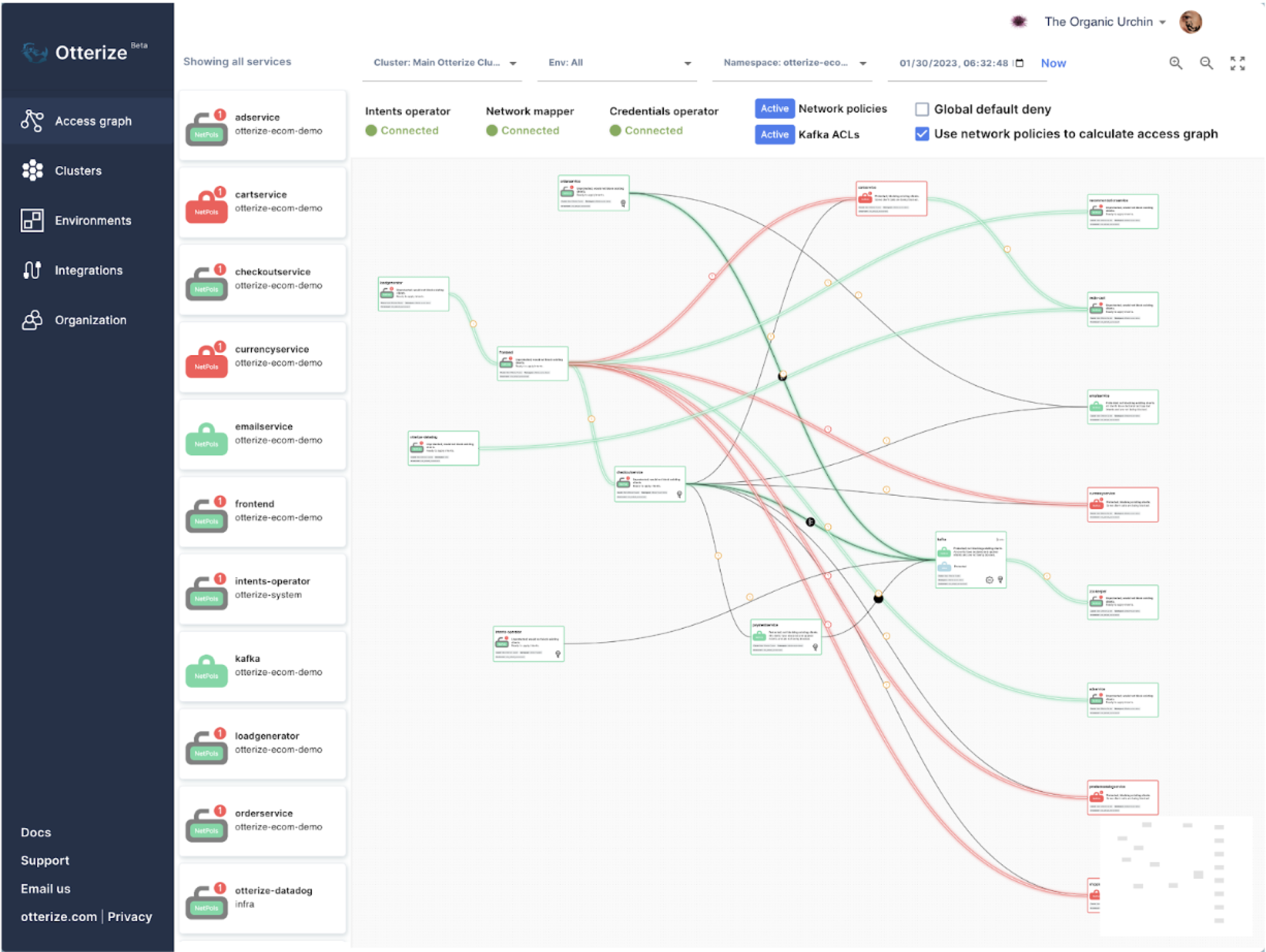The height and width of the screenshot is (952, 1266).
Task: Open the Namespace filter dropdown
Action: (792, 64)
